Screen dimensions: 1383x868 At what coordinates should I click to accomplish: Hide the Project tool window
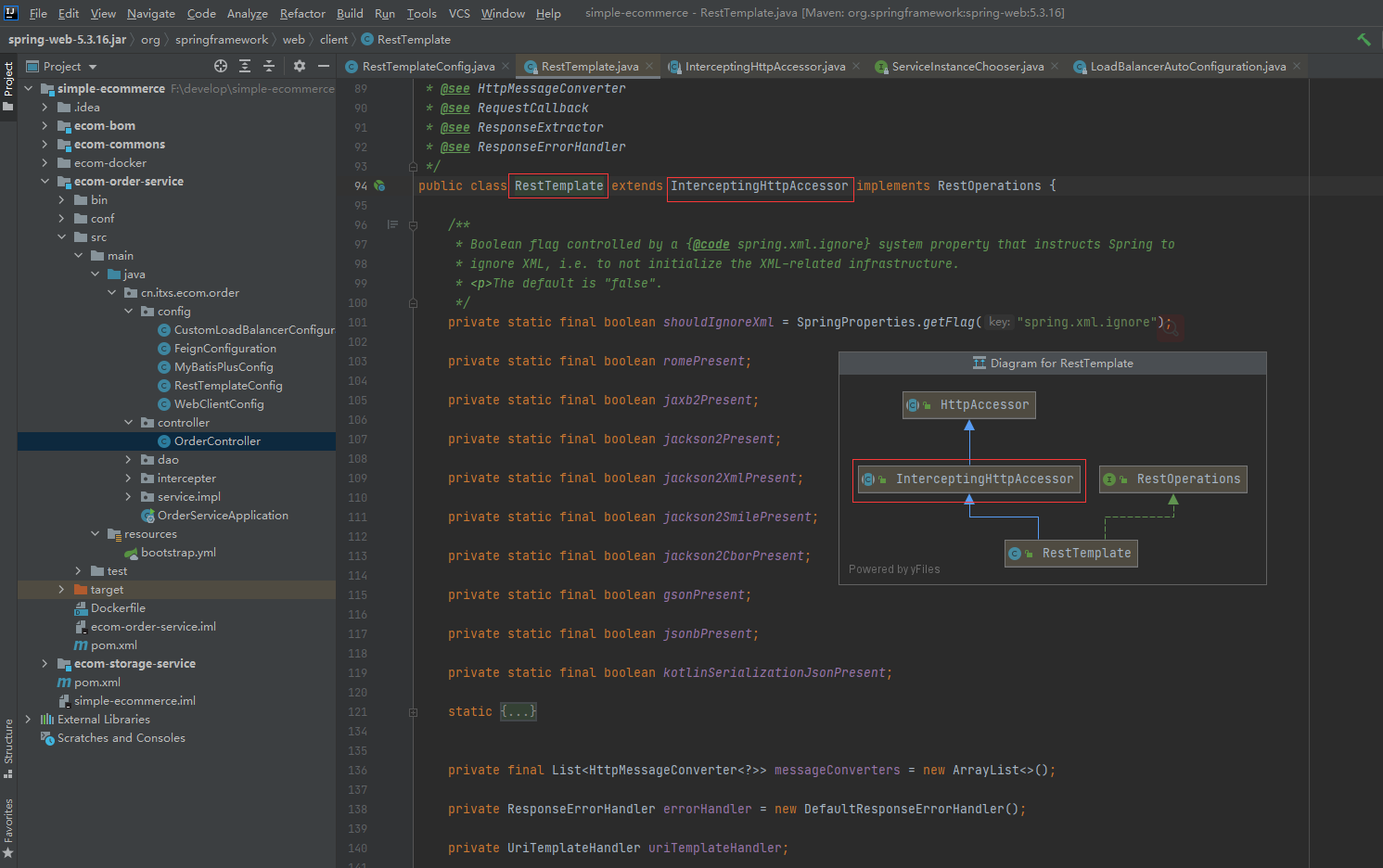324,66
